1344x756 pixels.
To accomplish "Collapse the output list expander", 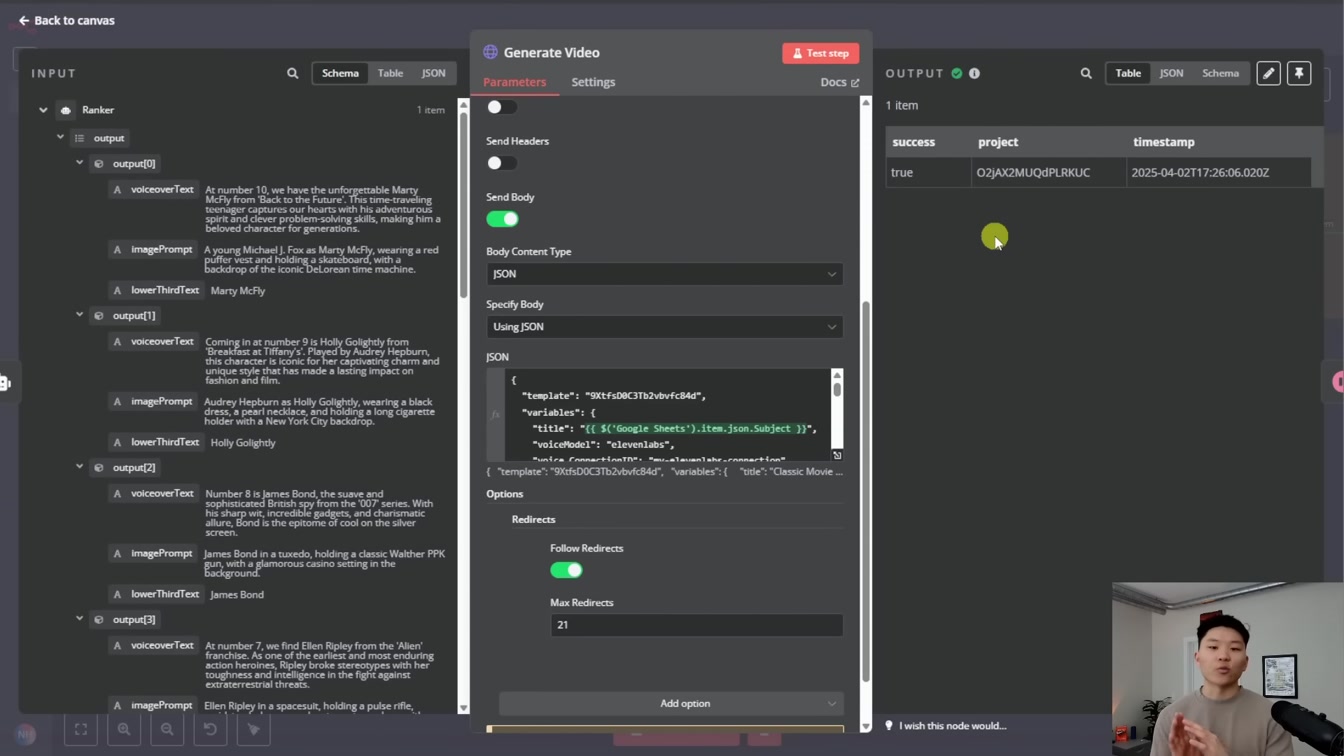I will pyautogui.click(x=61, y=138).
